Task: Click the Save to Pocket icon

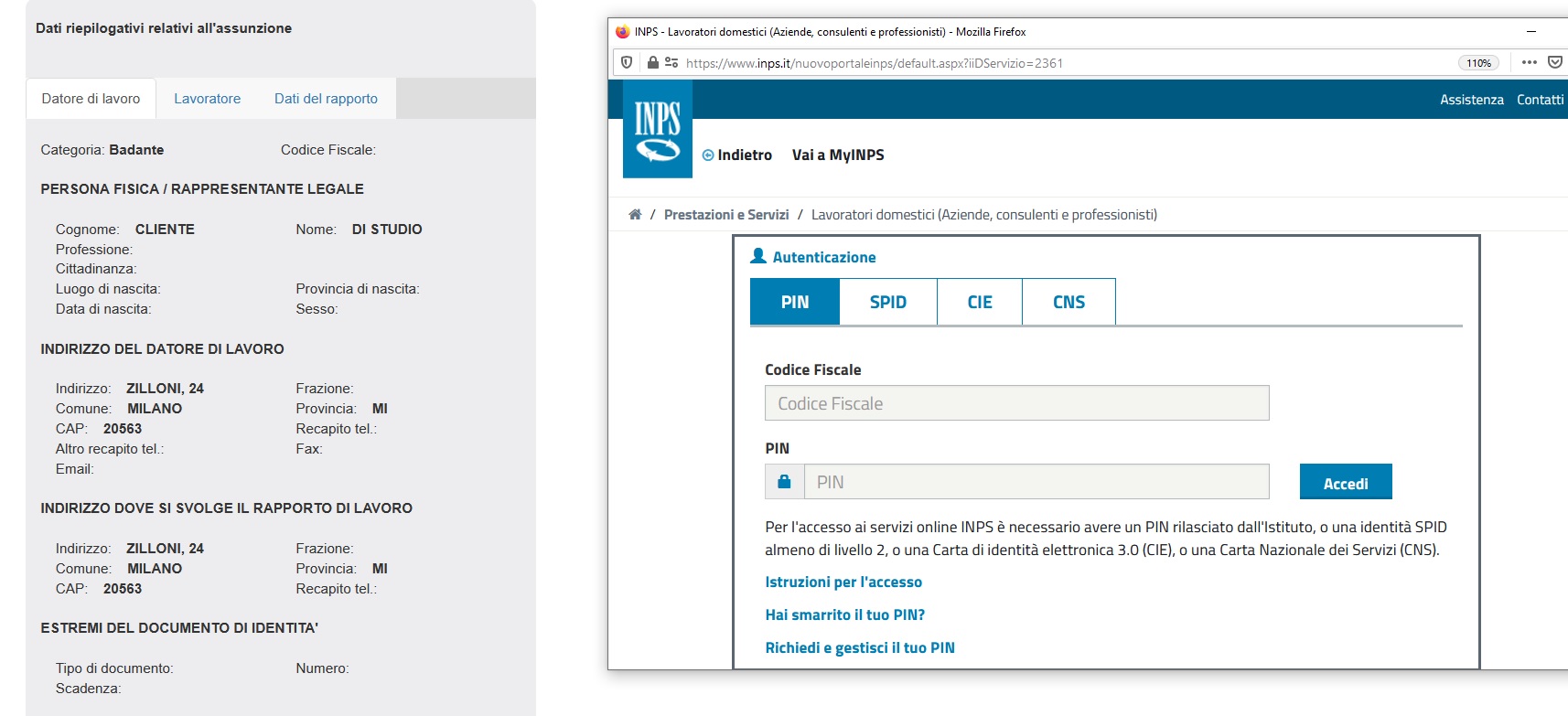Action: 1554,62
